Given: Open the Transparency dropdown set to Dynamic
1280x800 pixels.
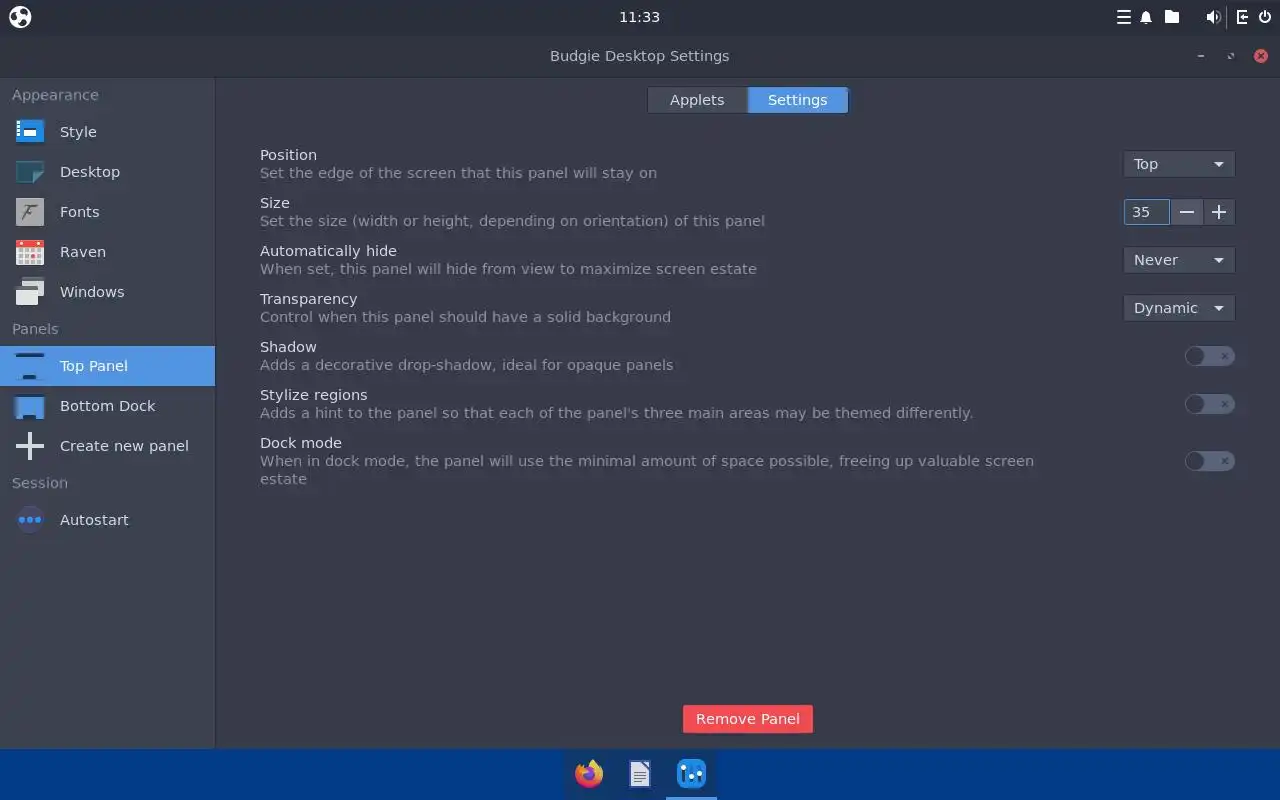Looking at the screenshot, I should tap(1179, 308).
